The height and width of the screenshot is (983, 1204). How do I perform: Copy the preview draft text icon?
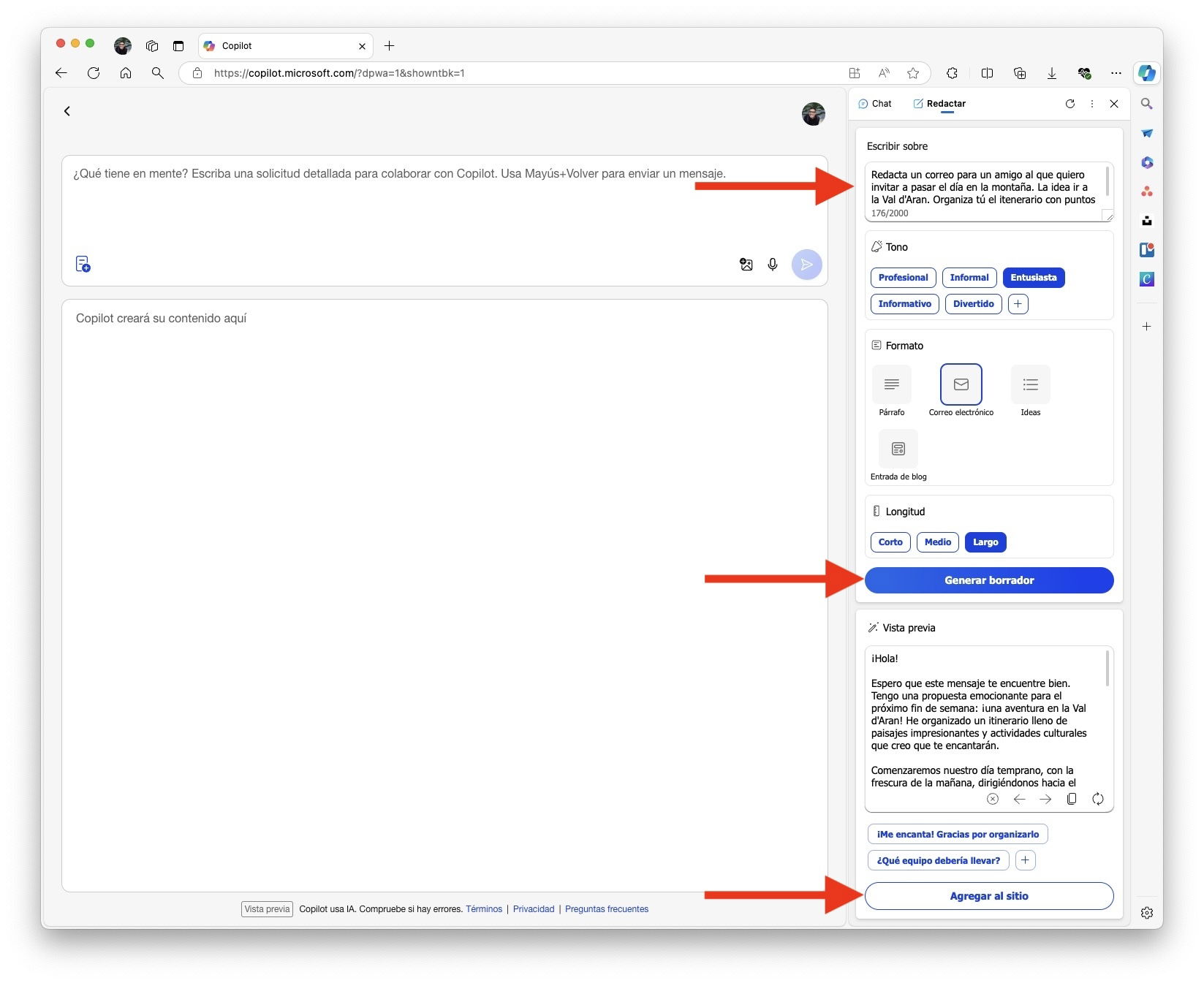tap(1072, 799)
